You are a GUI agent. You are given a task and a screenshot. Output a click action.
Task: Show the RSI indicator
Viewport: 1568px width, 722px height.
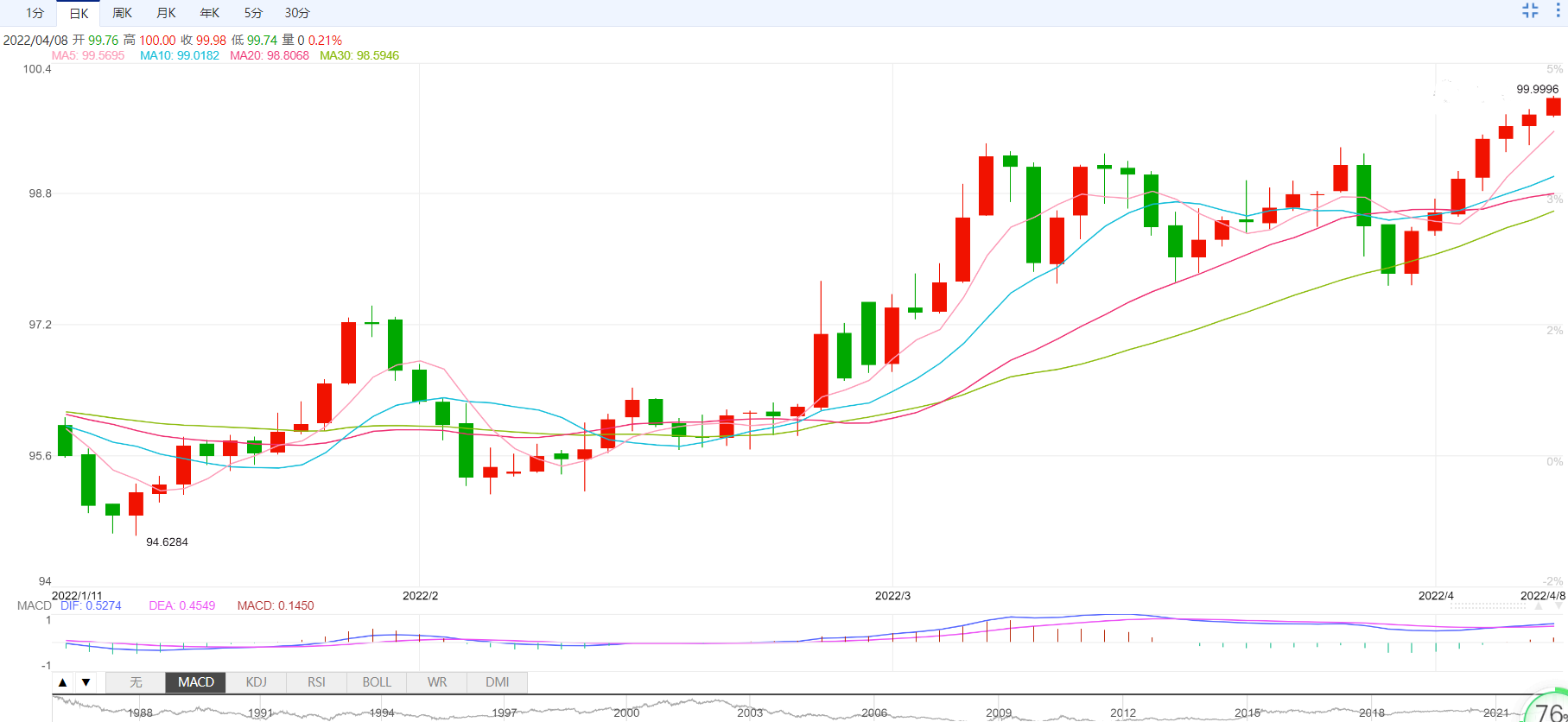coord(317,682)
